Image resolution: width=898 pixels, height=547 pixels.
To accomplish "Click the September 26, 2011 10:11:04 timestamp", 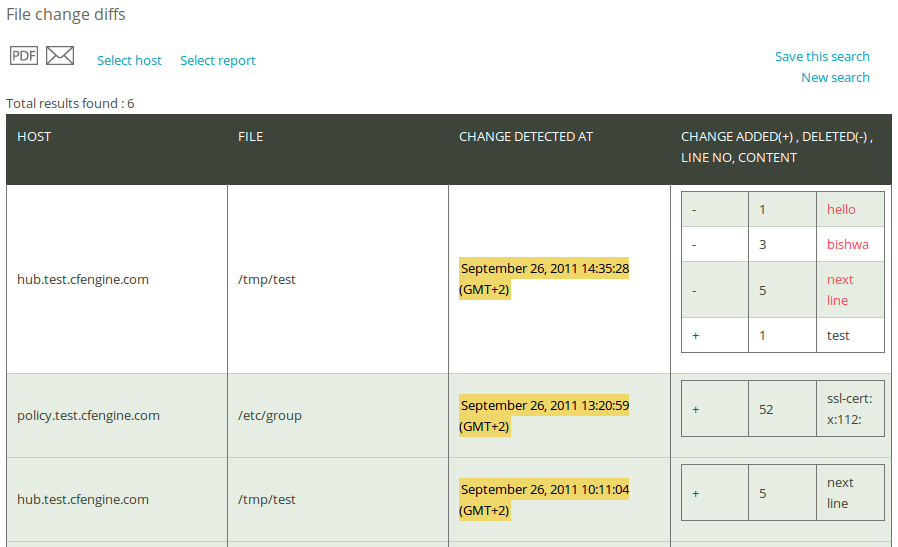I will [x=544, y=499].
